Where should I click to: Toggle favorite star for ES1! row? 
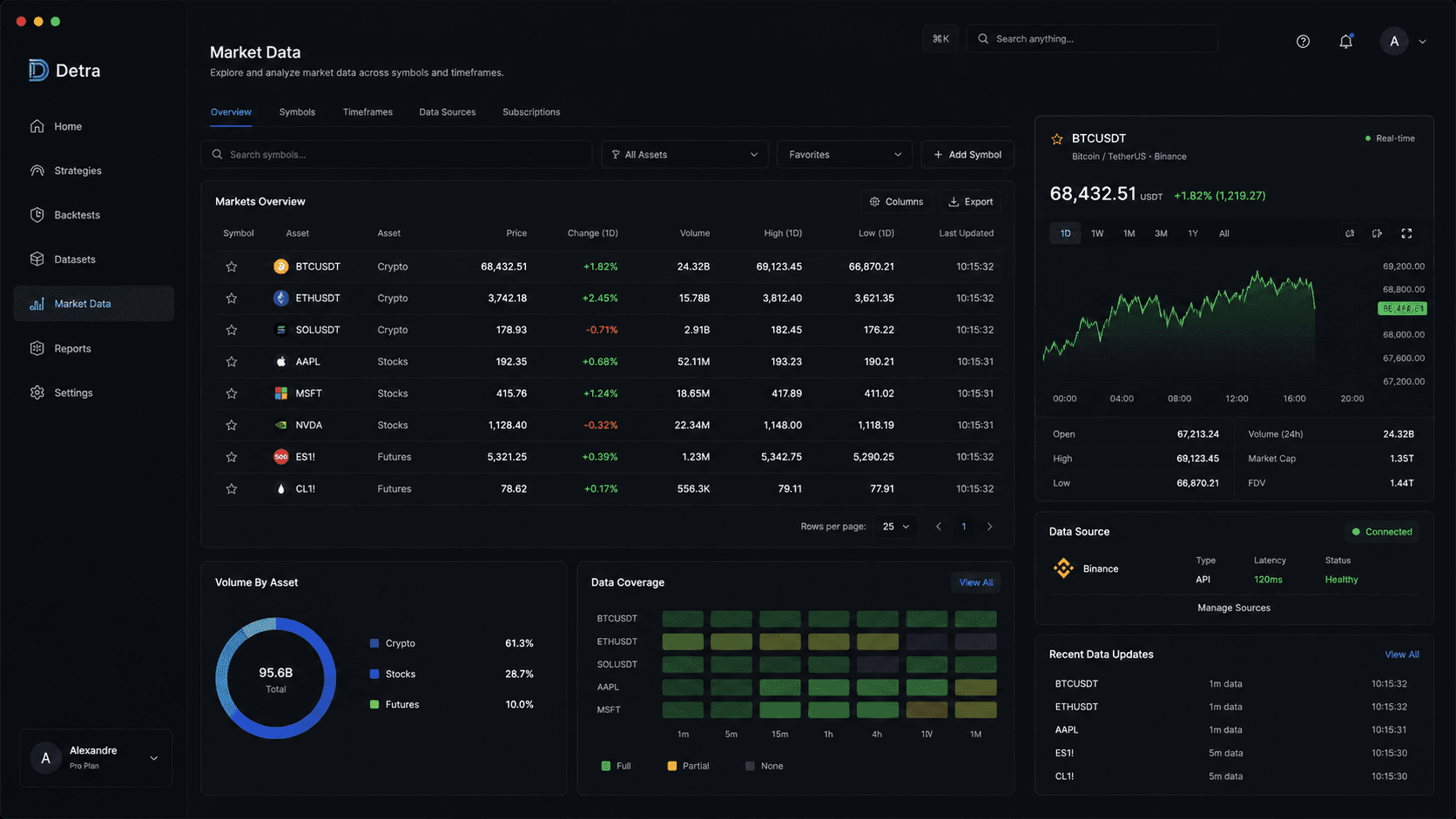click(232, 457)
